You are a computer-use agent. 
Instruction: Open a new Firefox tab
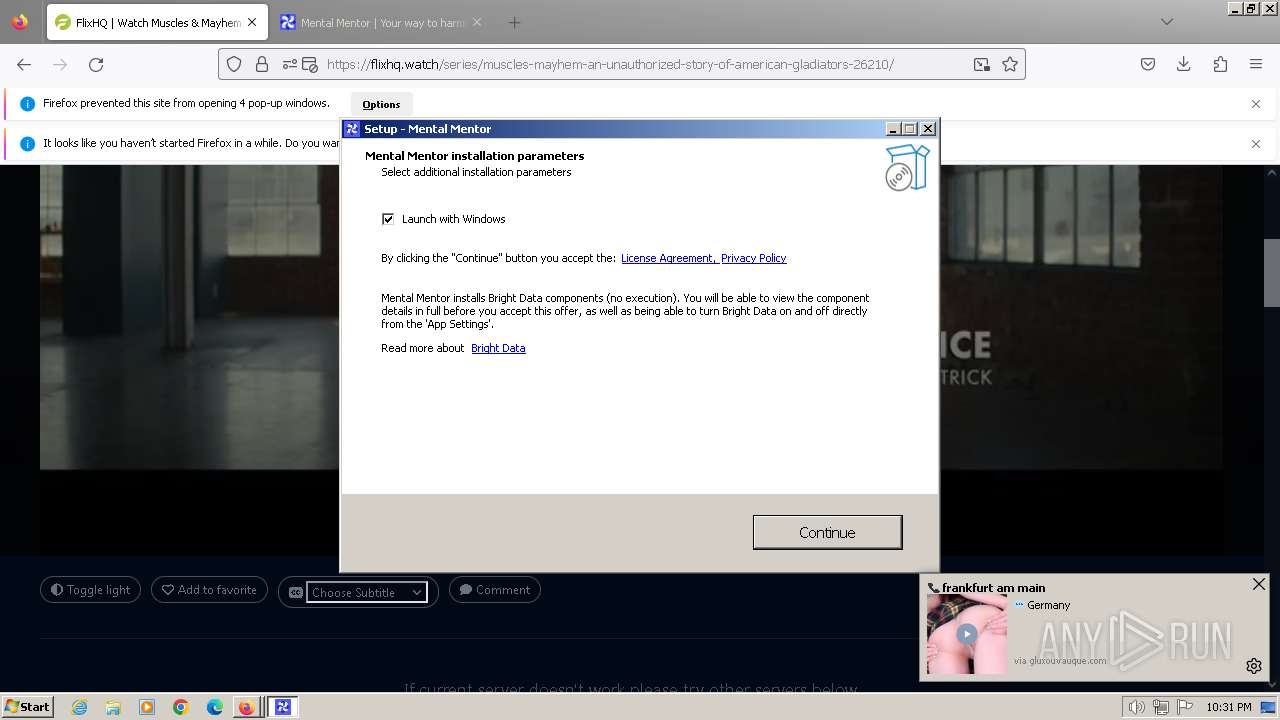514,22
